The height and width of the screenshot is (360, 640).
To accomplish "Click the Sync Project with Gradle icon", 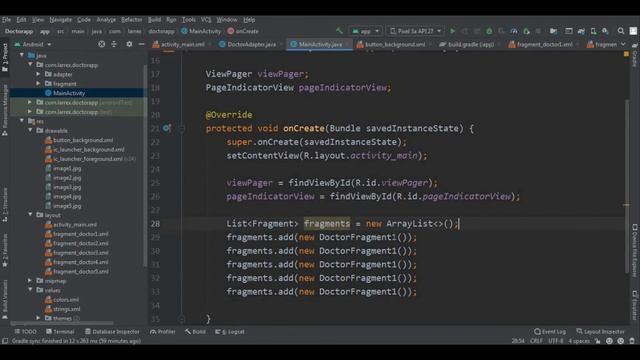I will [581, 31].
